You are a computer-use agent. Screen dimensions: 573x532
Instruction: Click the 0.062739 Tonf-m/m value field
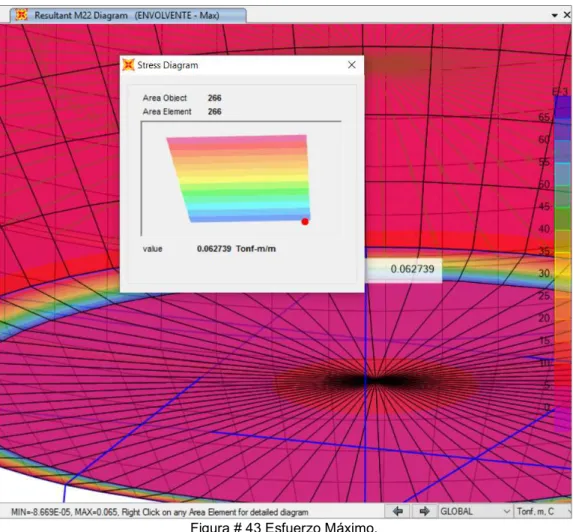coord(236,249)
